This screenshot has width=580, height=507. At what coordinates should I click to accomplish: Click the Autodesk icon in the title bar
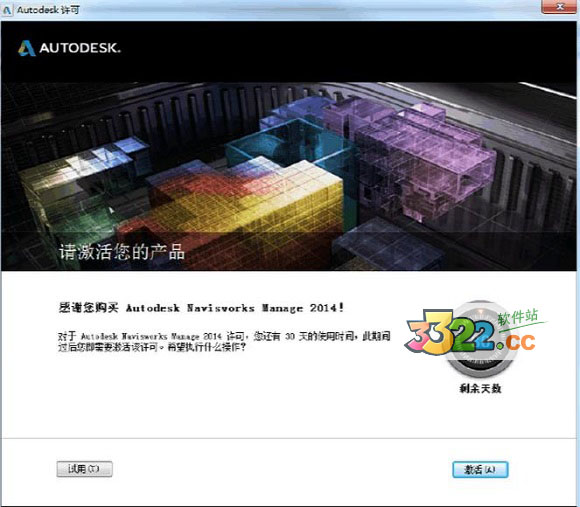tap(7, 10)
